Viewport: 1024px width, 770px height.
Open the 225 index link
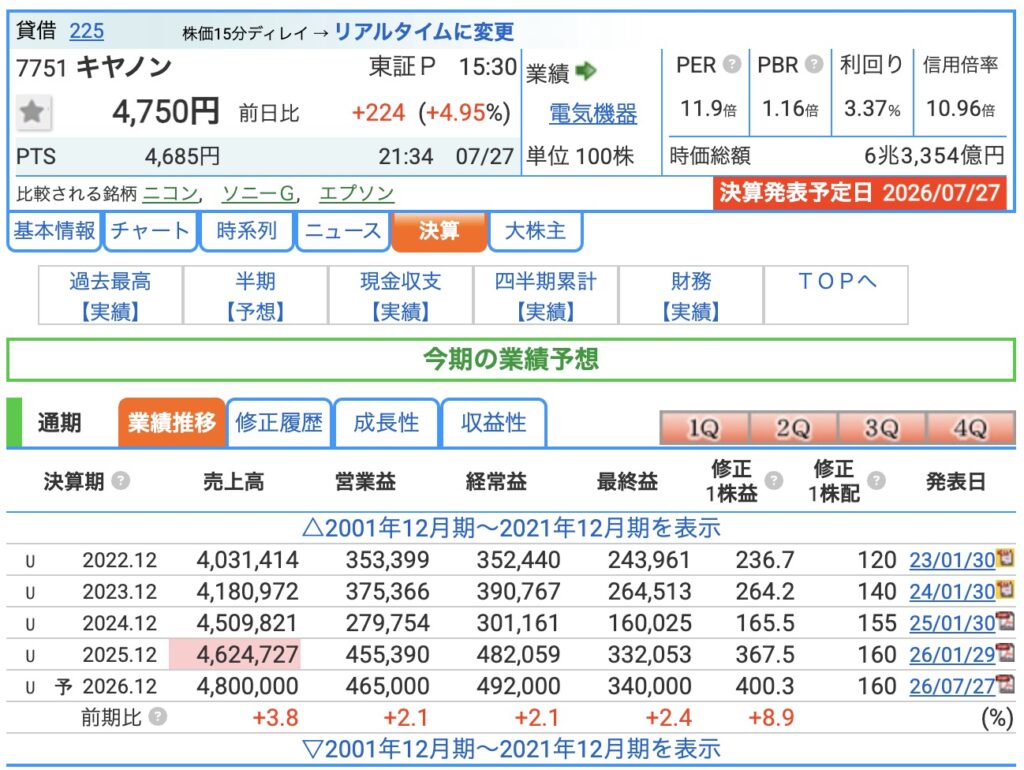click(86, 31)
